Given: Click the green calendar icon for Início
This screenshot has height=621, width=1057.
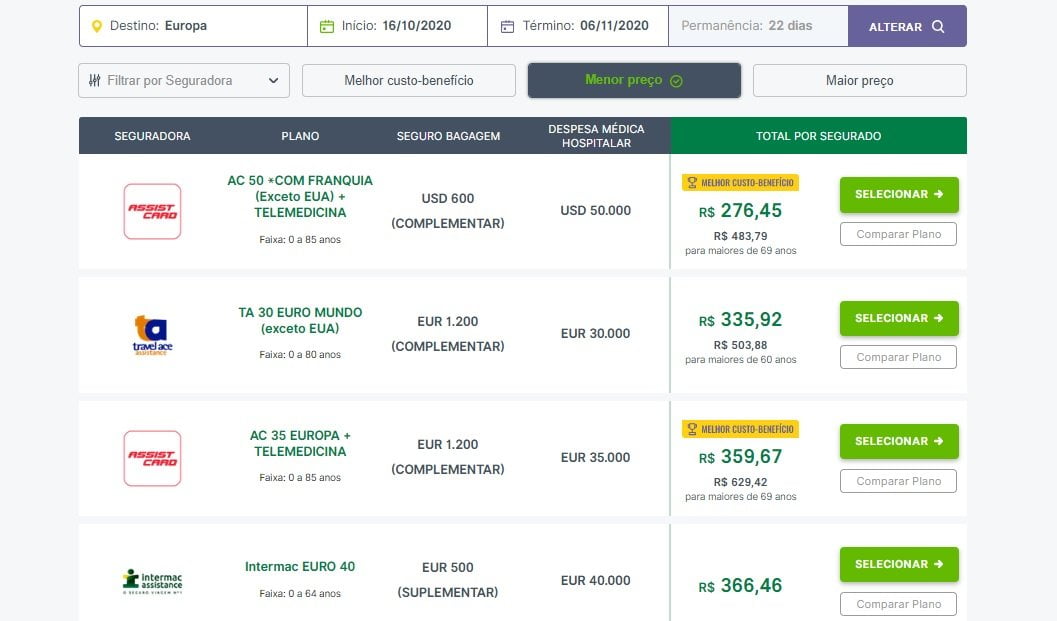Looking at the screenshot, I should coord(327,26).
